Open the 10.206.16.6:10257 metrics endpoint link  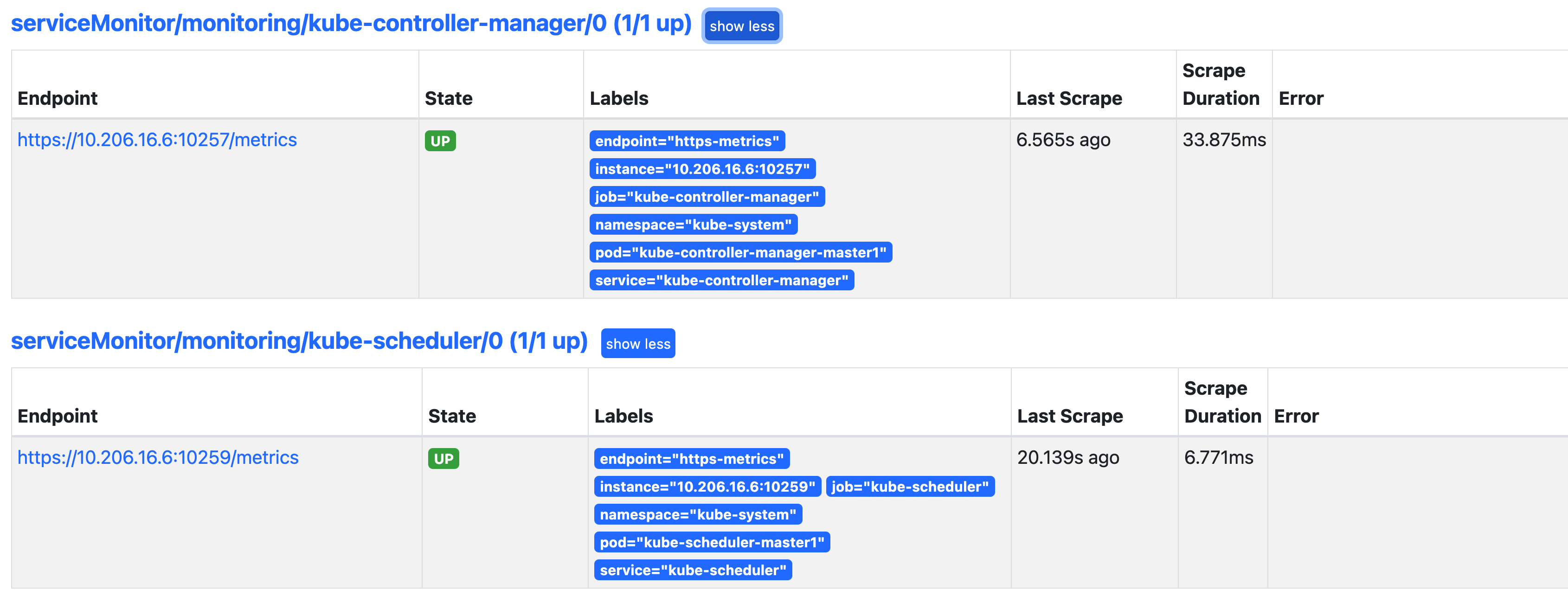tap(157, 140)
